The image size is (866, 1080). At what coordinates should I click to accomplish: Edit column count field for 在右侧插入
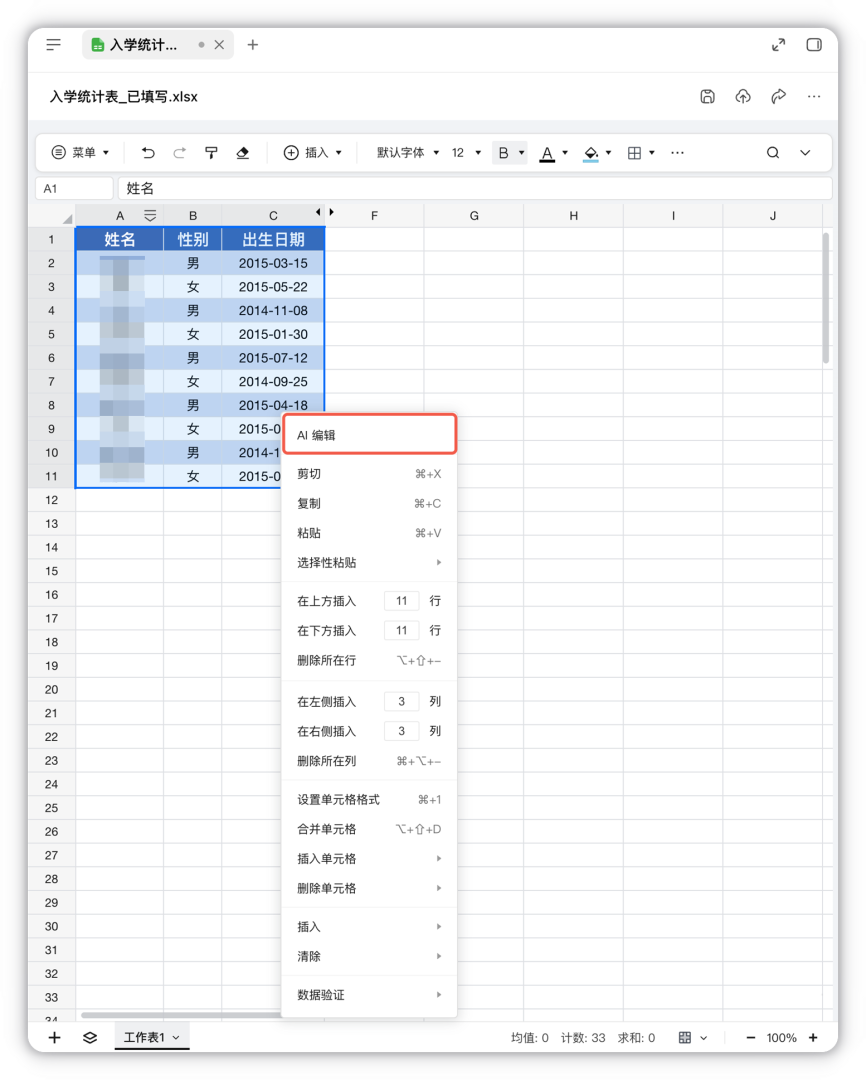click(402, 731)
